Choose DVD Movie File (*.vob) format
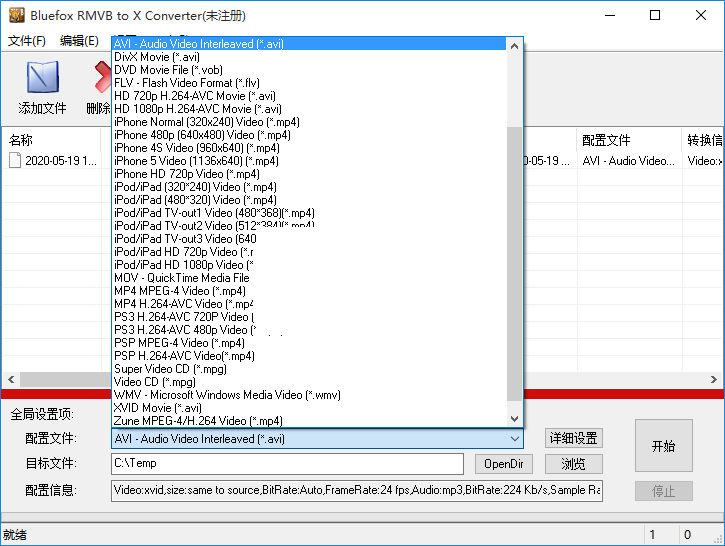The width and height of the screenshot is (725, 546). (309, 70)
